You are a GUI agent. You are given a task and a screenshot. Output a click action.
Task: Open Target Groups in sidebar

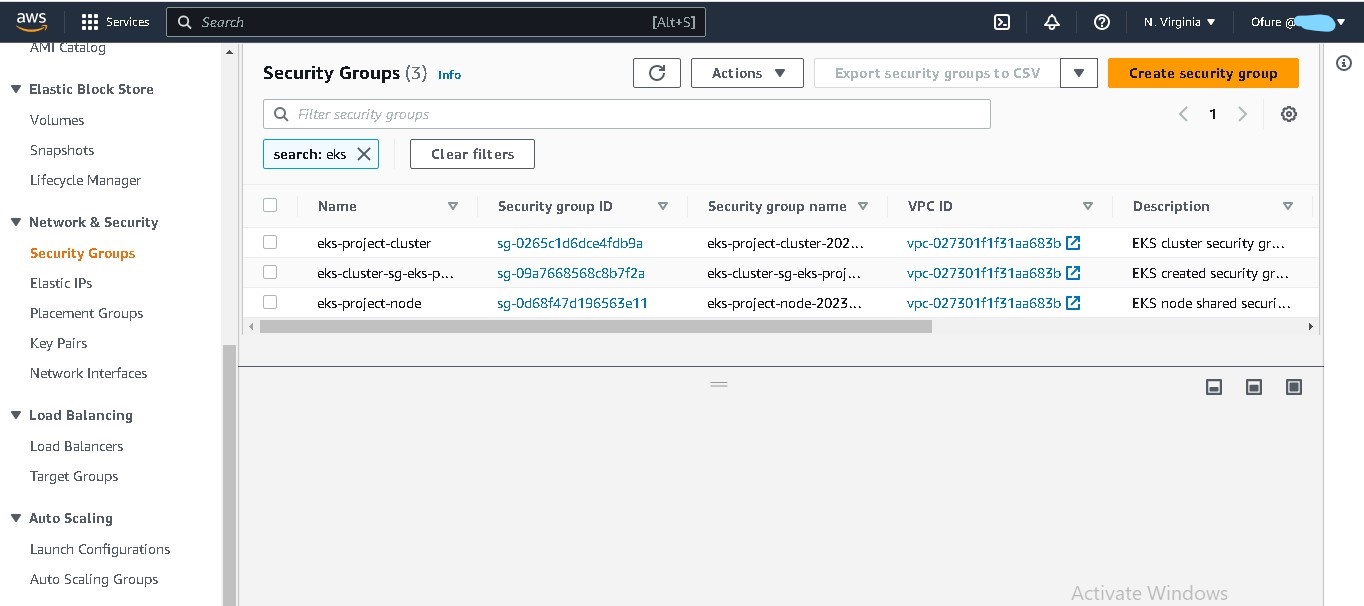tap(74, 476)
